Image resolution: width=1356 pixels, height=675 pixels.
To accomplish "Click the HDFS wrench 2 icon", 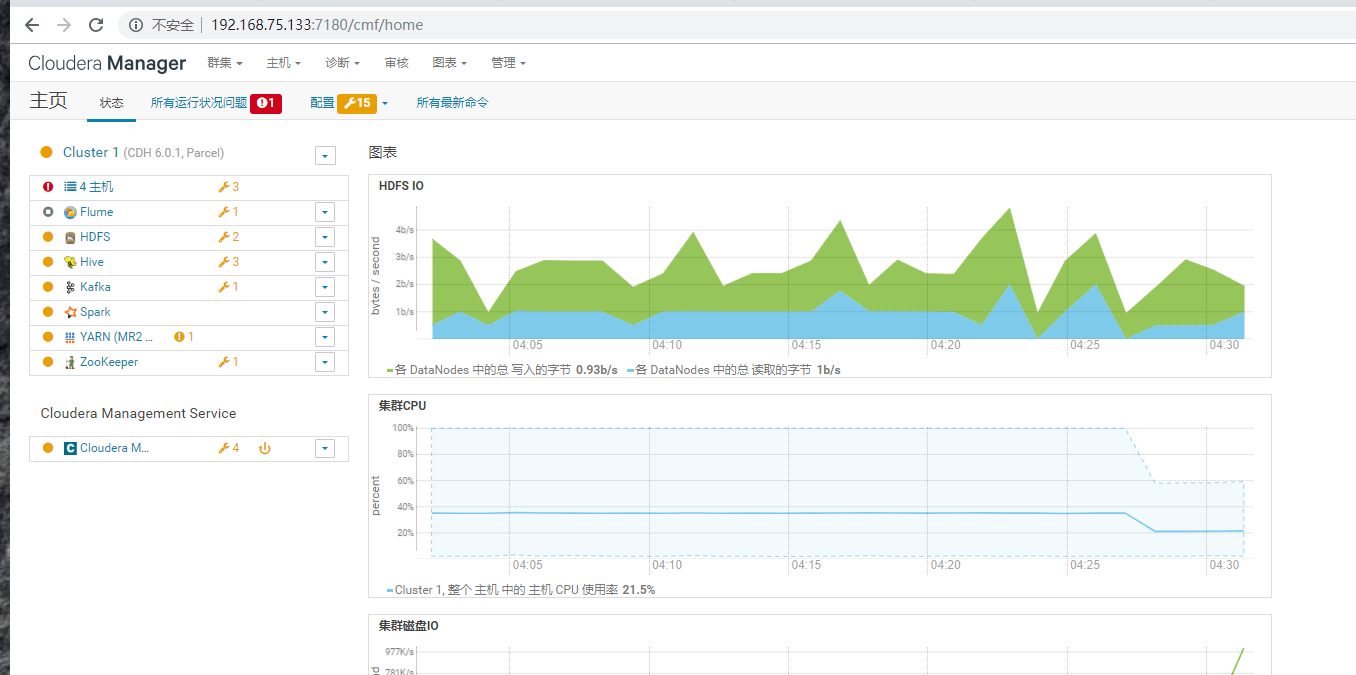I will (228, 237).
